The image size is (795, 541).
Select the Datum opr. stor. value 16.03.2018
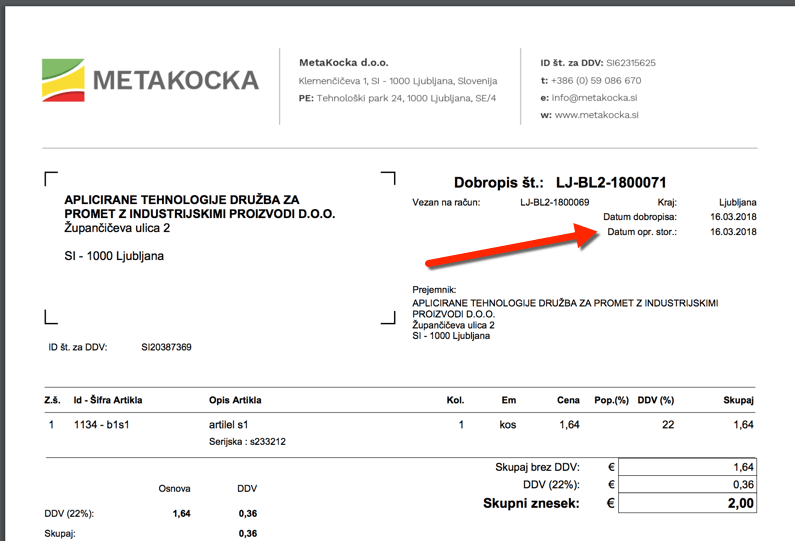coord(733,232)
